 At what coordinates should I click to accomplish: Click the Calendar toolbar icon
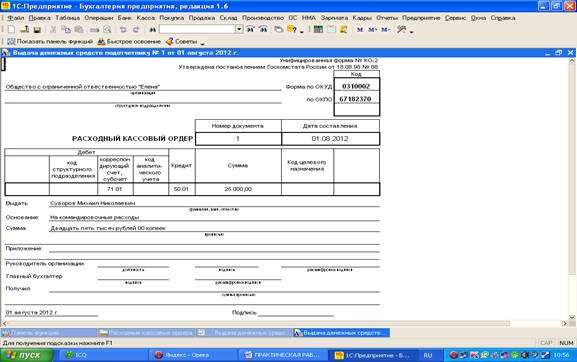click(331, 29)
